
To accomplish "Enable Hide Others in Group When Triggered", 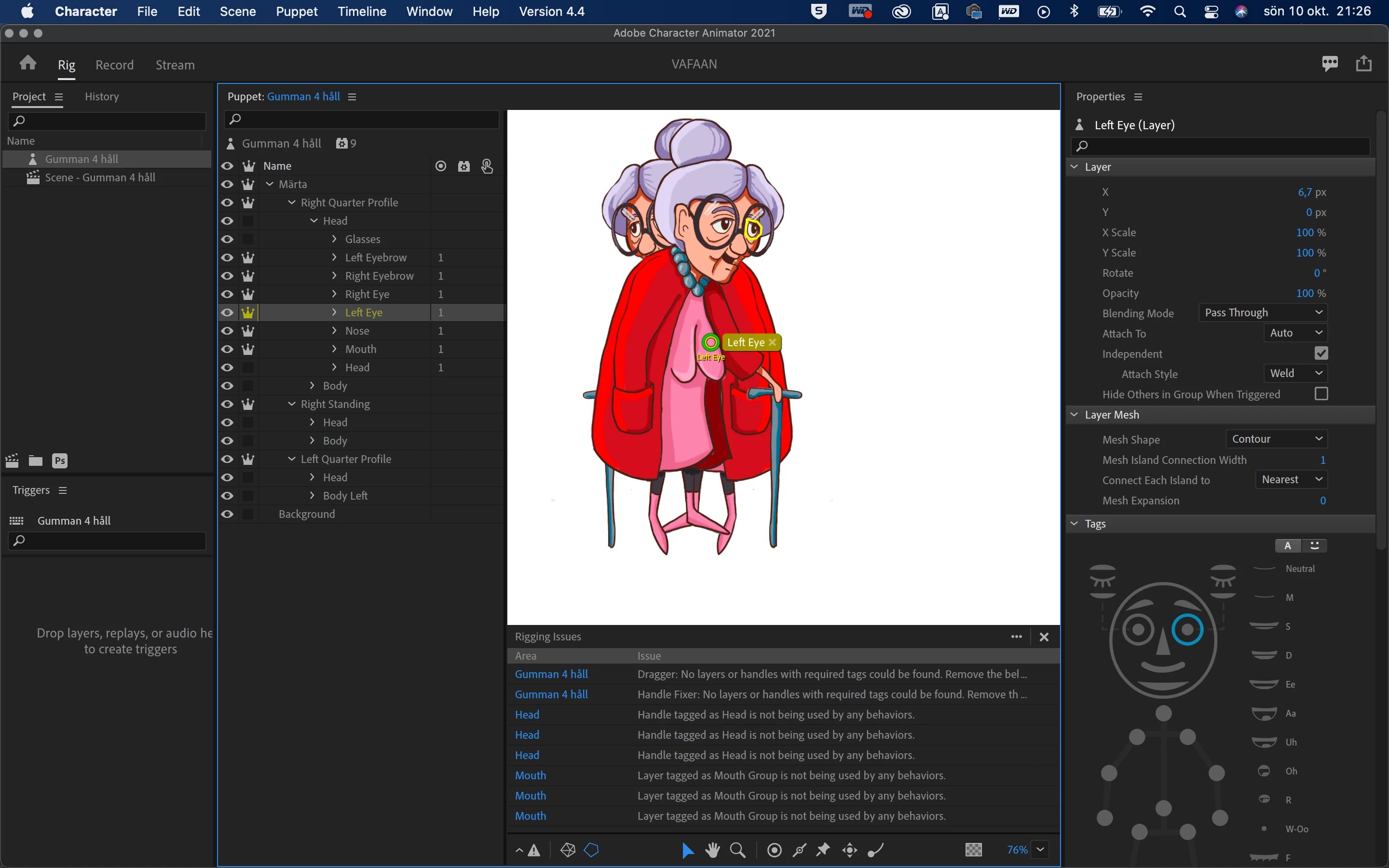I will 1321,394.
